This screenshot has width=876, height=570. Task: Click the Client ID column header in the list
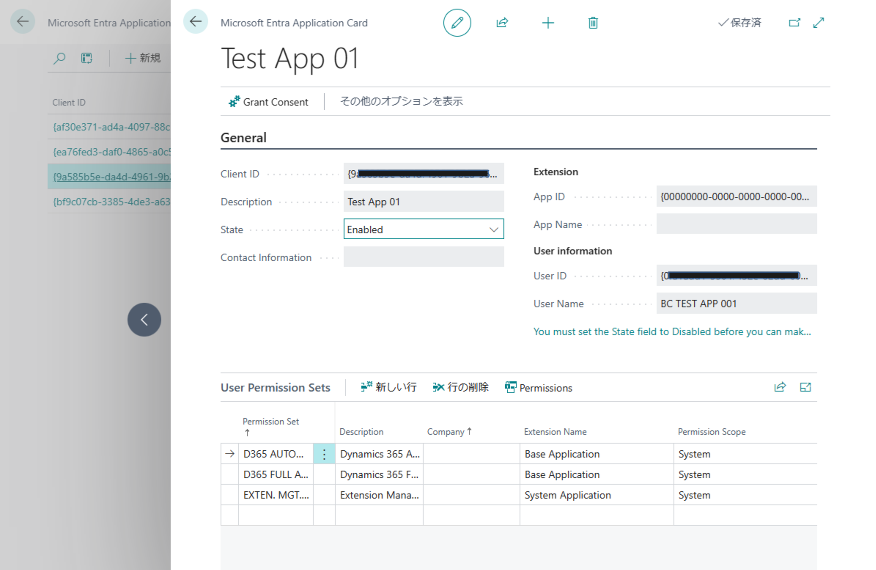click(x=69, y=102)
